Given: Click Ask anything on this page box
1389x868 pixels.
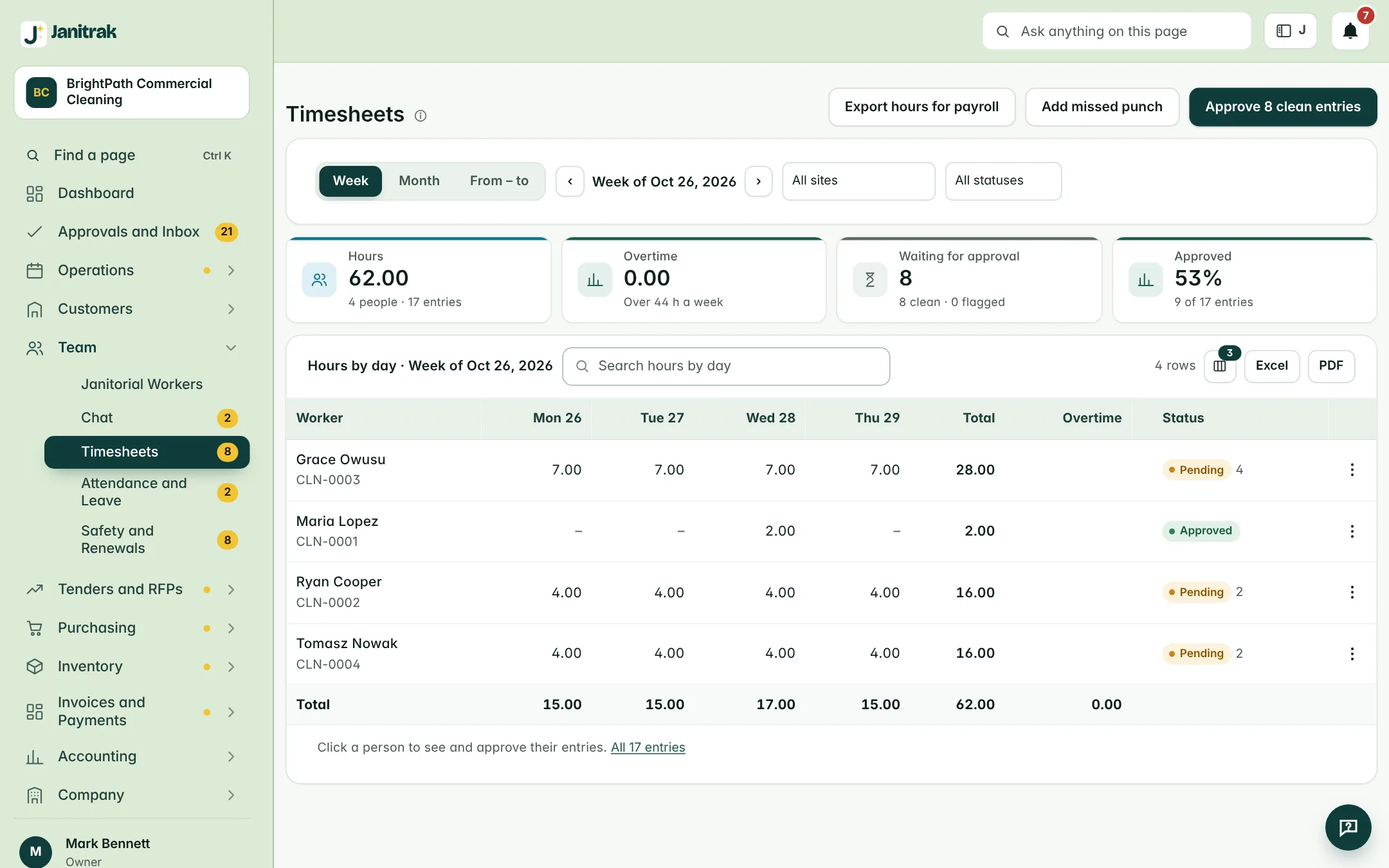Looking at the screenshot, I should (1116, 31).
